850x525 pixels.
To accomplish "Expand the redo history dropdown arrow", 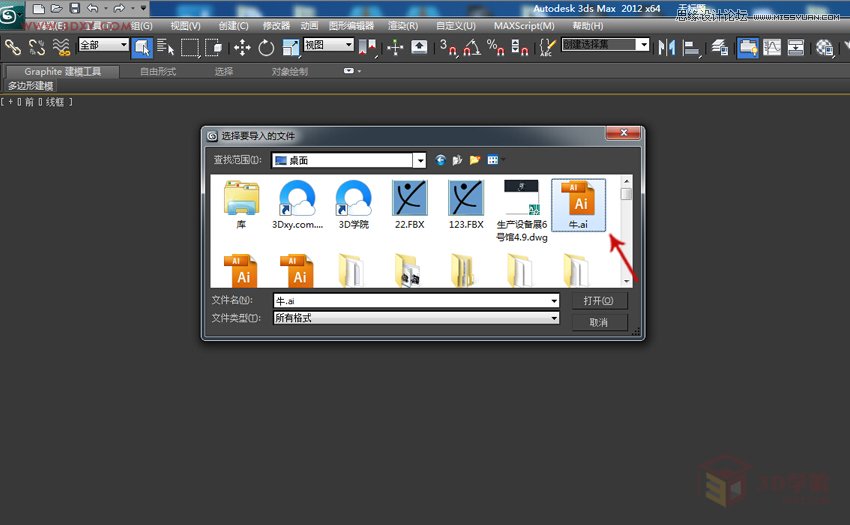I will 132,8.
